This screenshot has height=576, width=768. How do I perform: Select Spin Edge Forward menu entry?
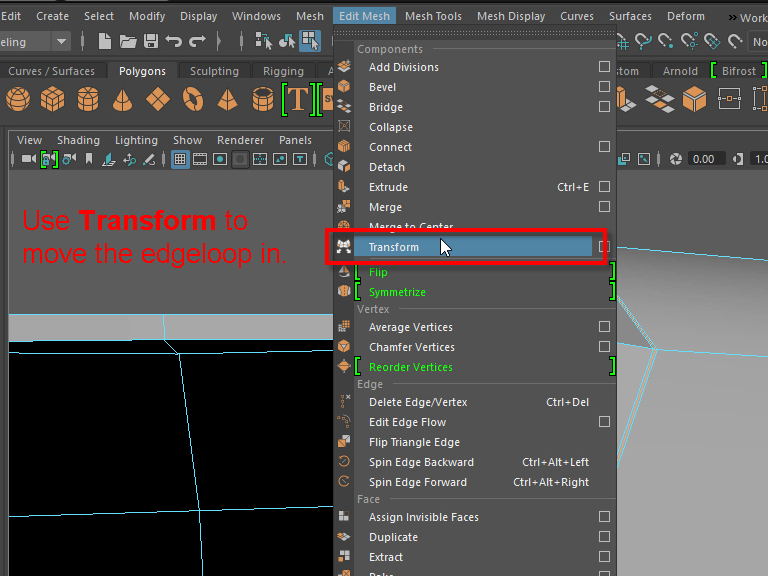point(418,482)
